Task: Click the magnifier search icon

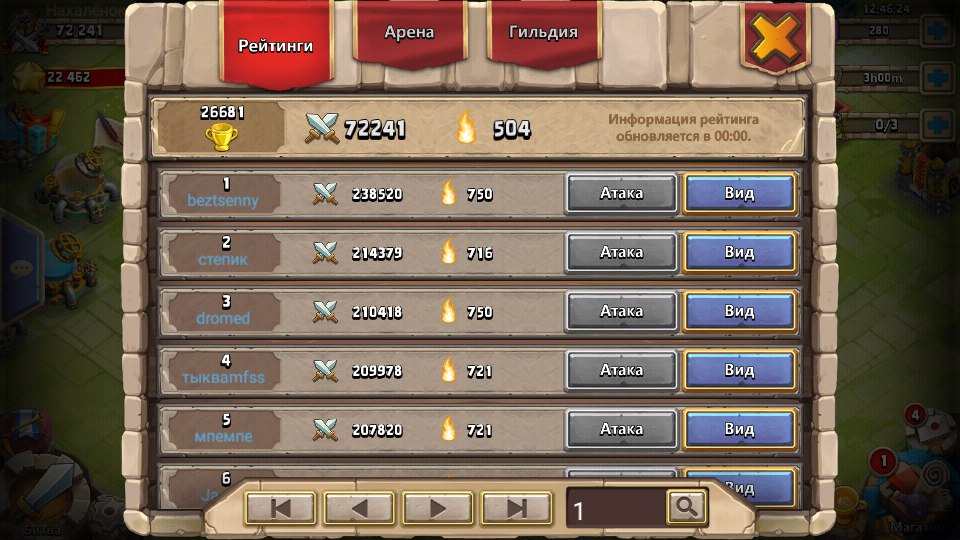Action: (686, 507)
